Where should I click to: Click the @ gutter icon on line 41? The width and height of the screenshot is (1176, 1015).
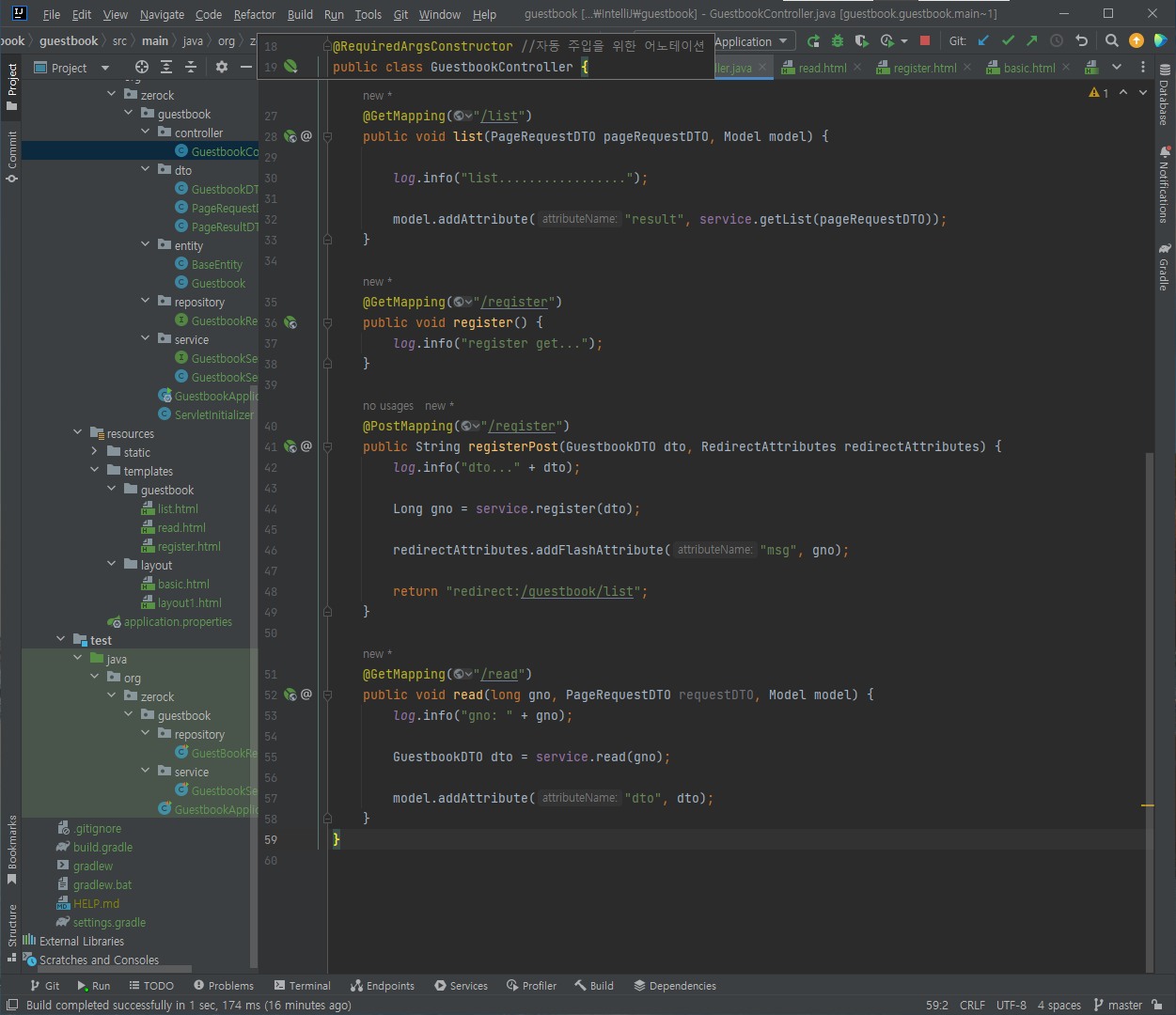[x=306, y=446]
